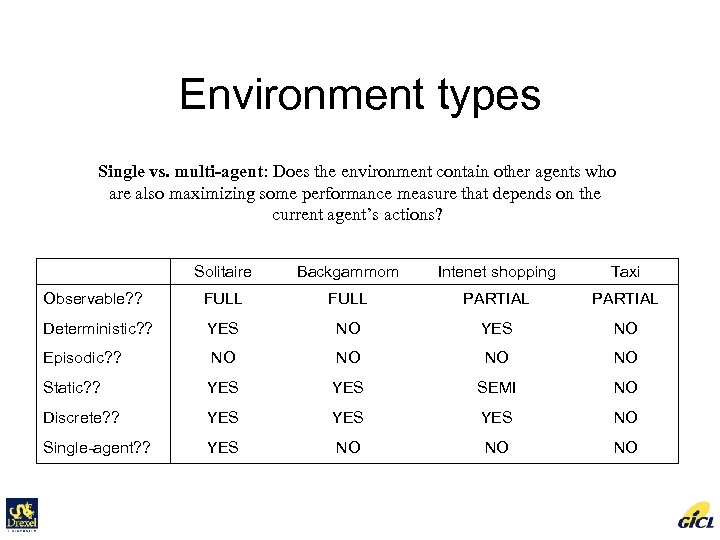720x540 pixels.
Task: Click the SEMI cell in the table
Action: click(x=496, y=387)
